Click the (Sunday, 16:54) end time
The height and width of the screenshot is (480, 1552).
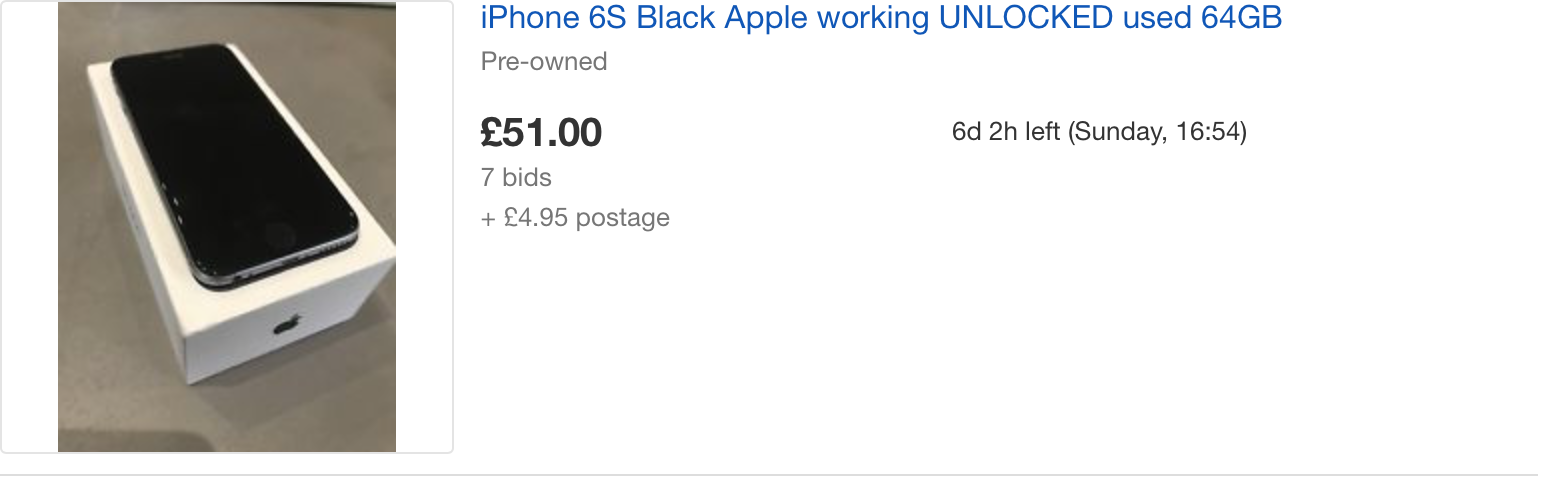click(1158, 132)
